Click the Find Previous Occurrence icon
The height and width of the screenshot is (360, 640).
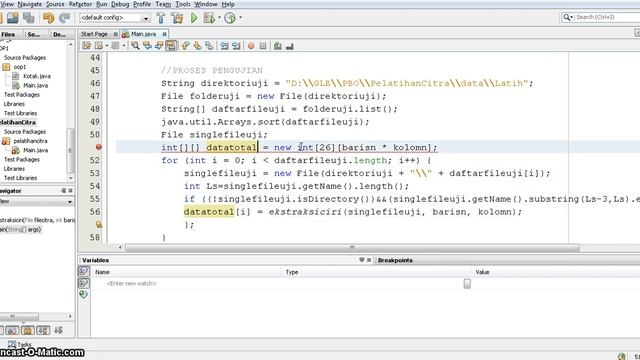(x=147, y=46)
